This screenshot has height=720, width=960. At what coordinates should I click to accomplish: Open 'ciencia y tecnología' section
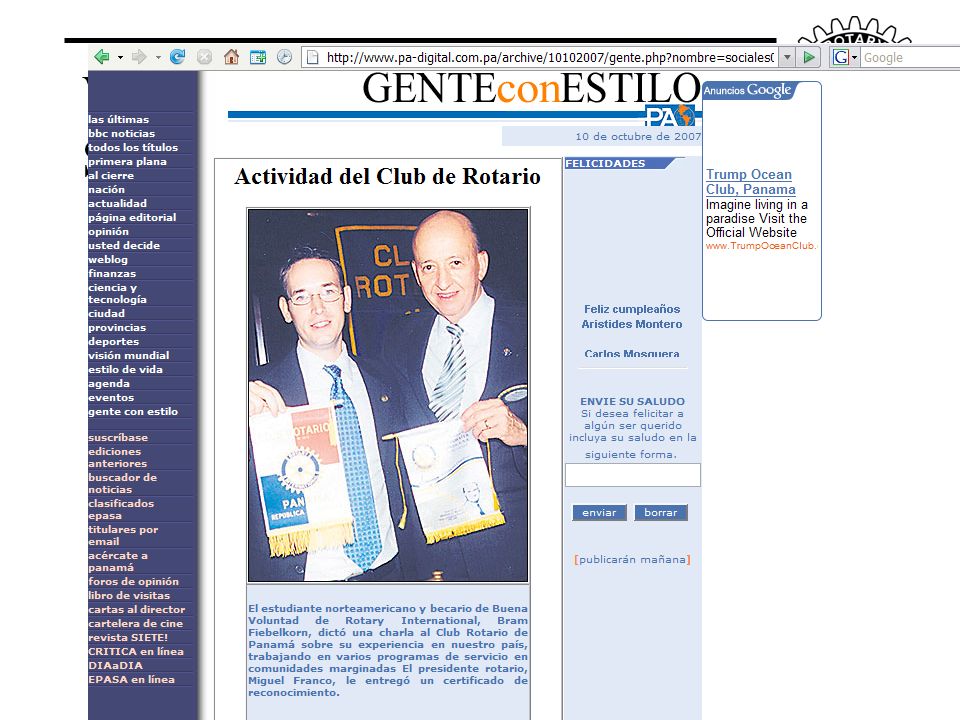(118, 293)
